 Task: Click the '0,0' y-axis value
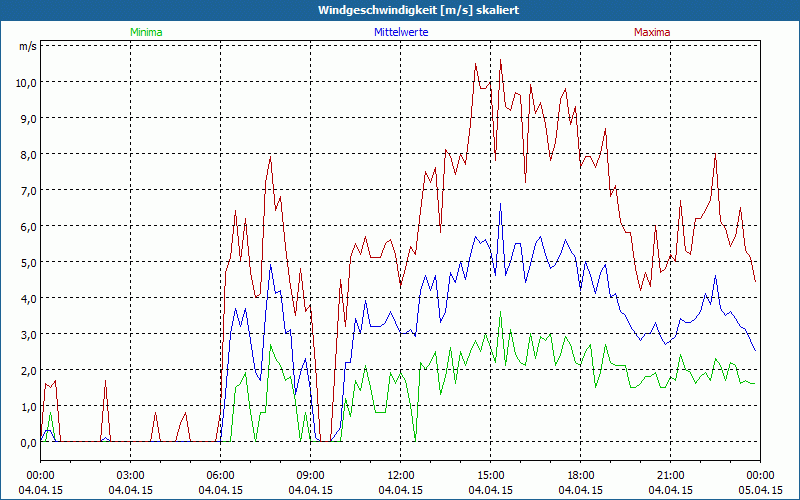28,443
